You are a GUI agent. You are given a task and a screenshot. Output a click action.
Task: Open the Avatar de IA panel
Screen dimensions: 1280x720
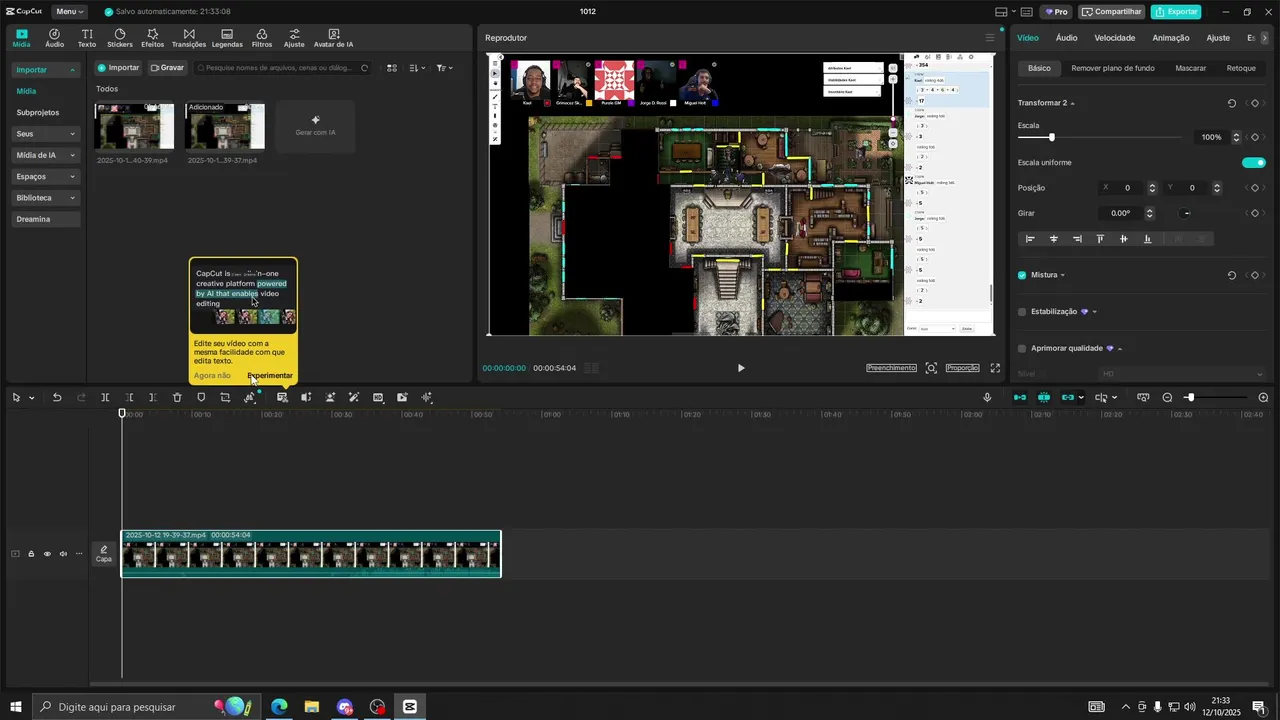(333, 38)
